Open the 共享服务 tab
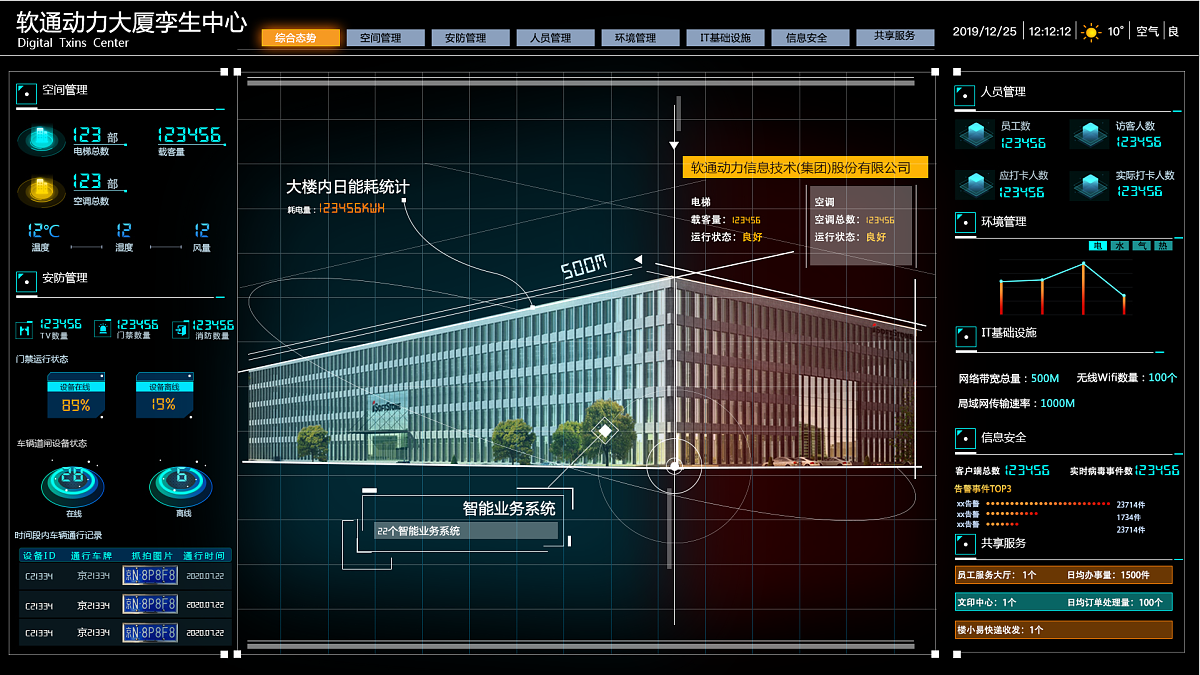 pyautogui.click(x=895, y=37)
